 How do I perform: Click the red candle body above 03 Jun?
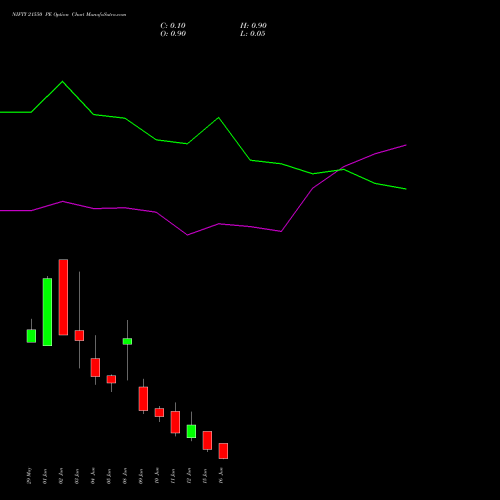coord(79,335)
